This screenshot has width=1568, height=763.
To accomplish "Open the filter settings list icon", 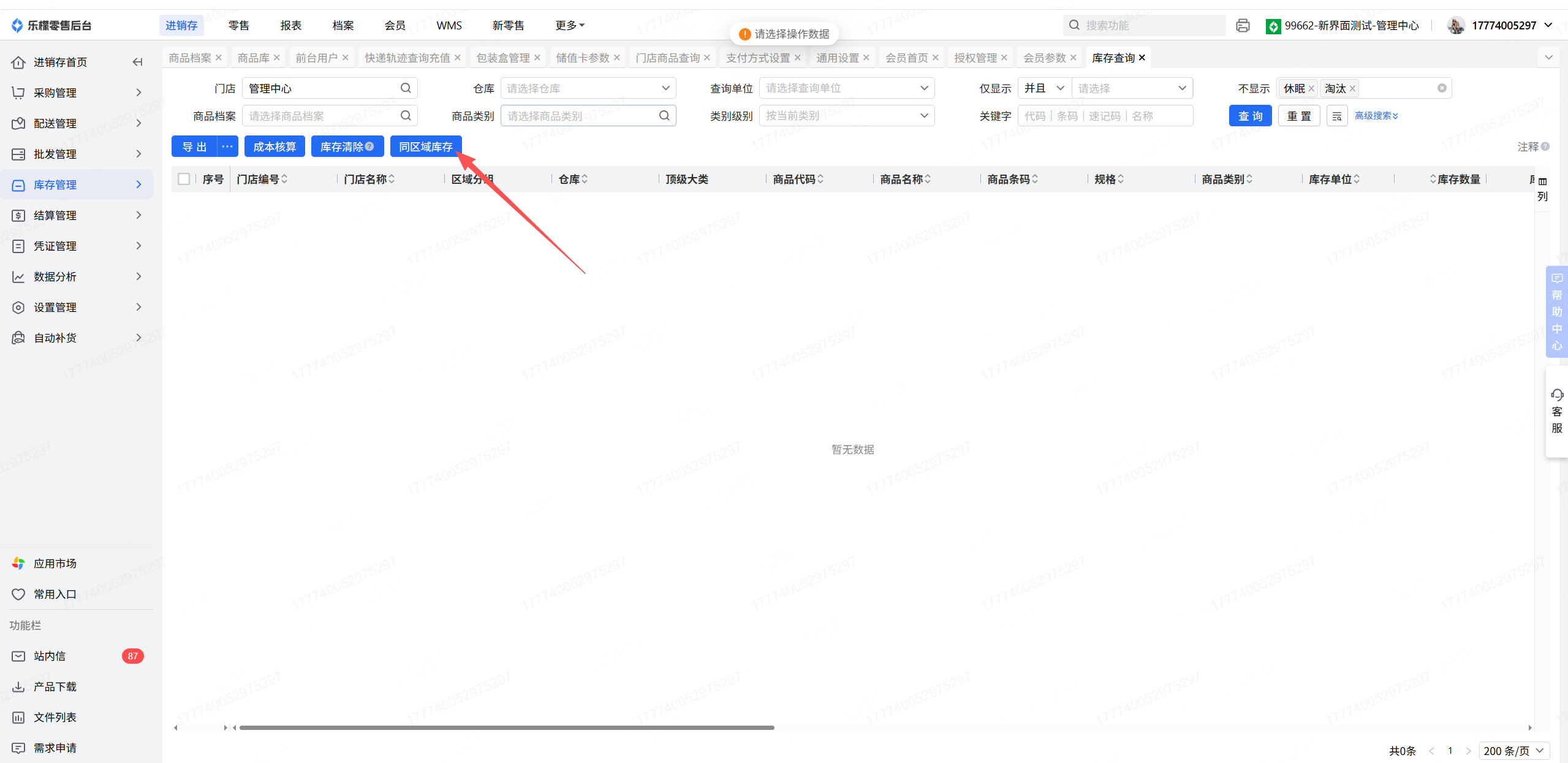I will click(x=1336, y=116).
